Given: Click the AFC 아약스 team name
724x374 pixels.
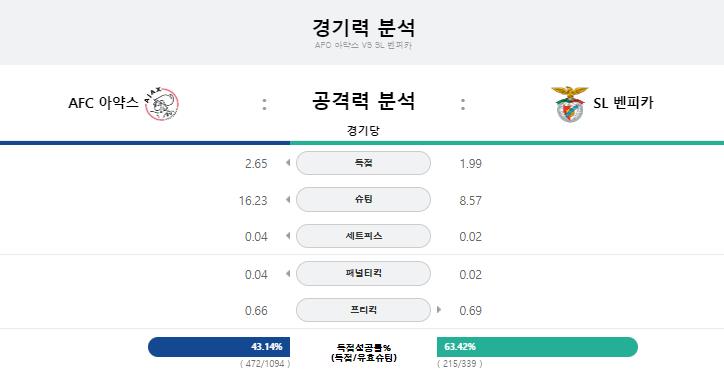Looking at the screenshot, I should 103,103.
